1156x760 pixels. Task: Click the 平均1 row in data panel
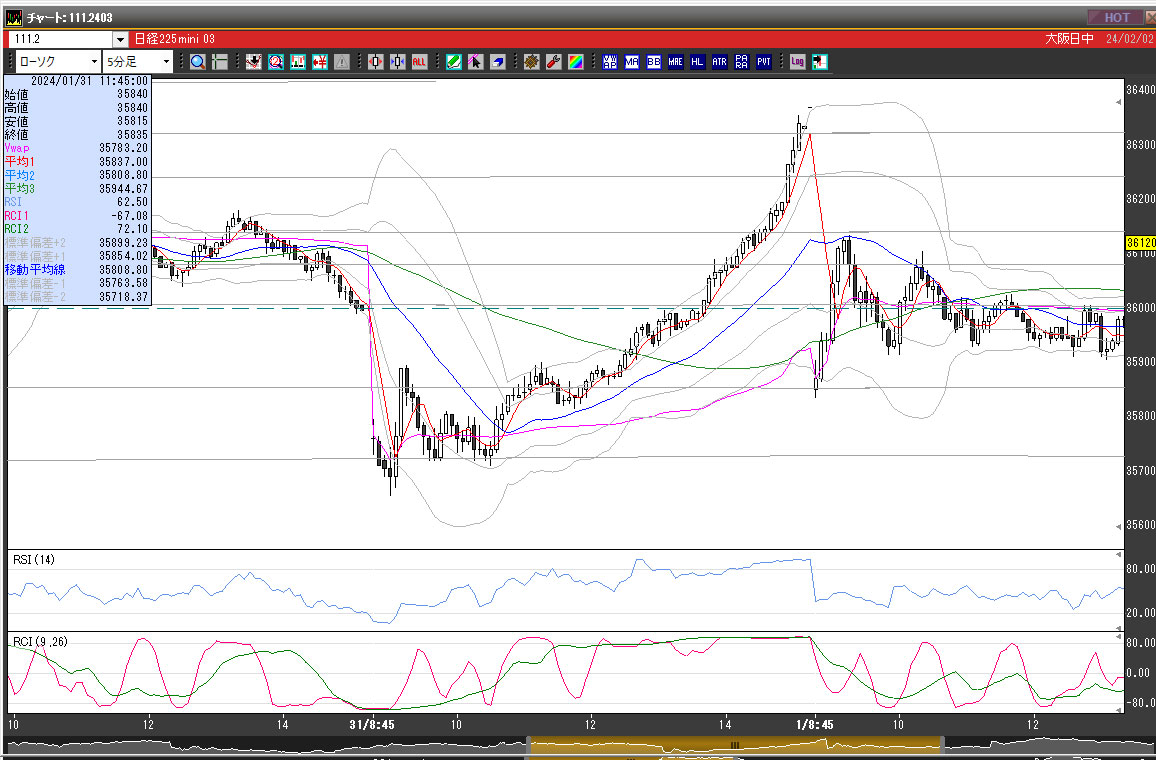pyautogui.click(x=77, y=161)
